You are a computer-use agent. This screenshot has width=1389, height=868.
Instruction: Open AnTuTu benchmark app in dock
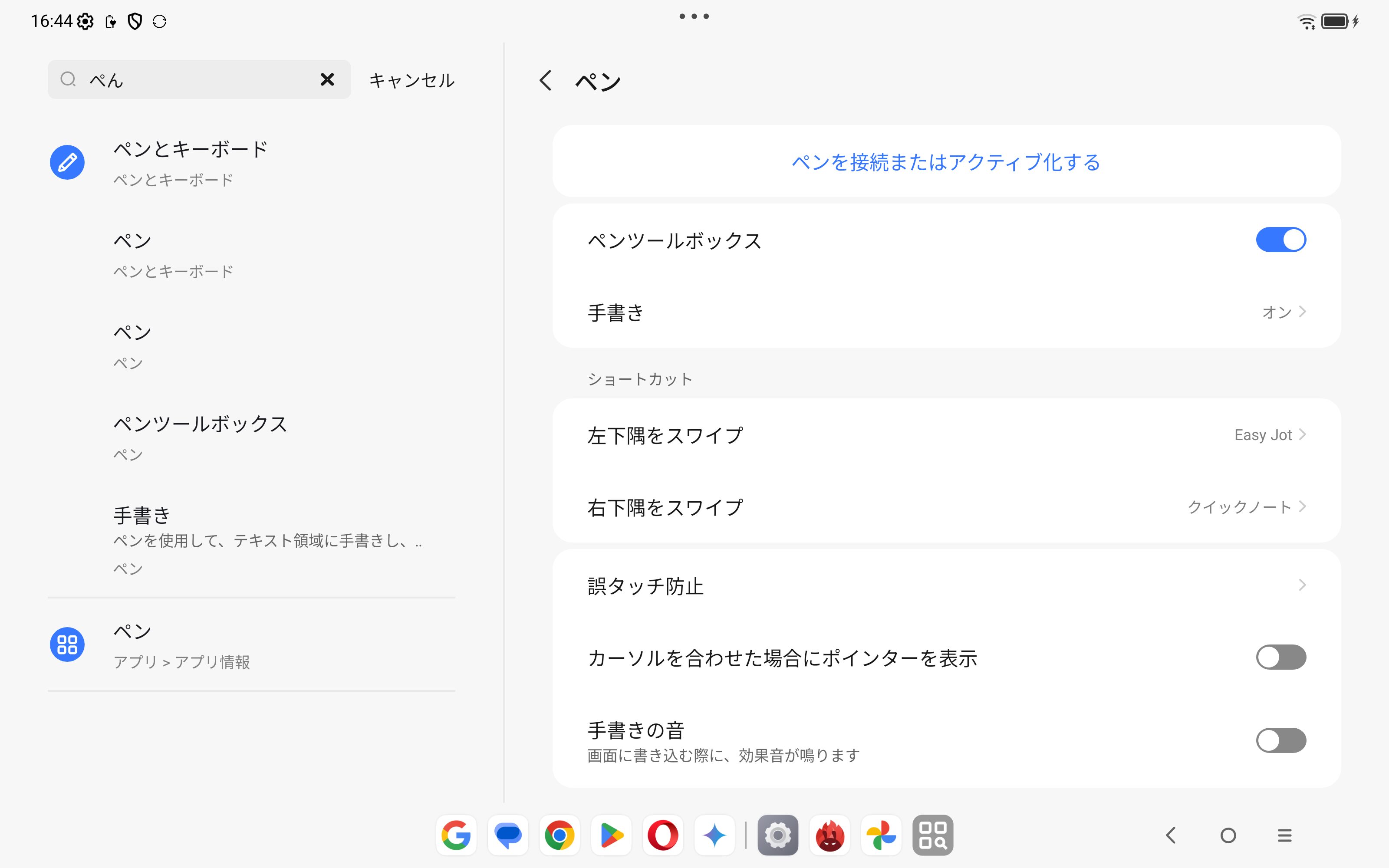tap(829, 835)
